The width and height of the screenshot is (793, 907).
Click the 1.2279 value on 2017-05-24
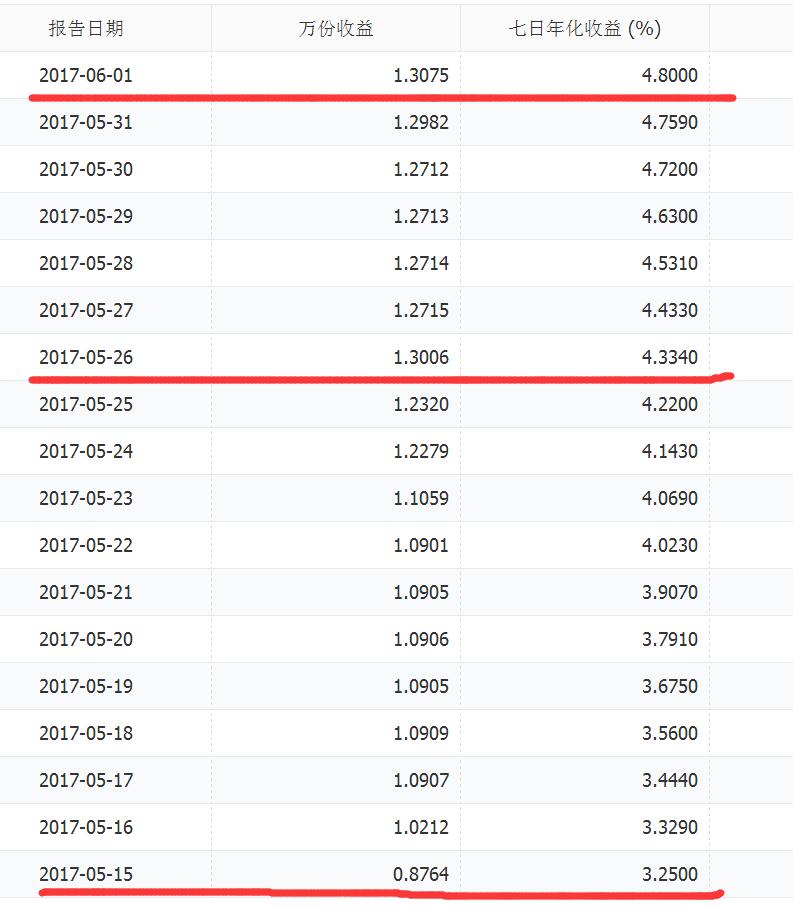pos(420,451)
